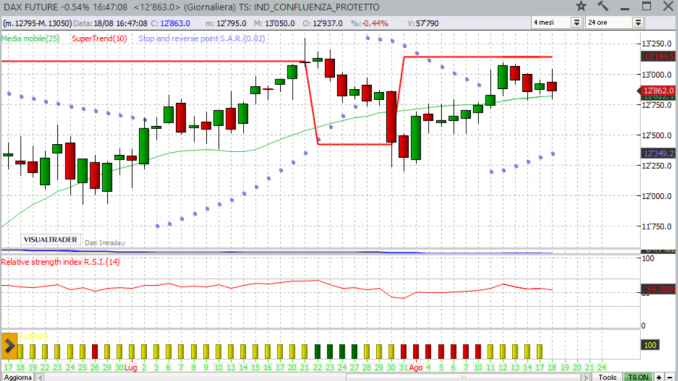The width and height of the screenshot is (678, 381).
Task: Click the VISUALTRADER label button
Action: (x=50, y=240)
